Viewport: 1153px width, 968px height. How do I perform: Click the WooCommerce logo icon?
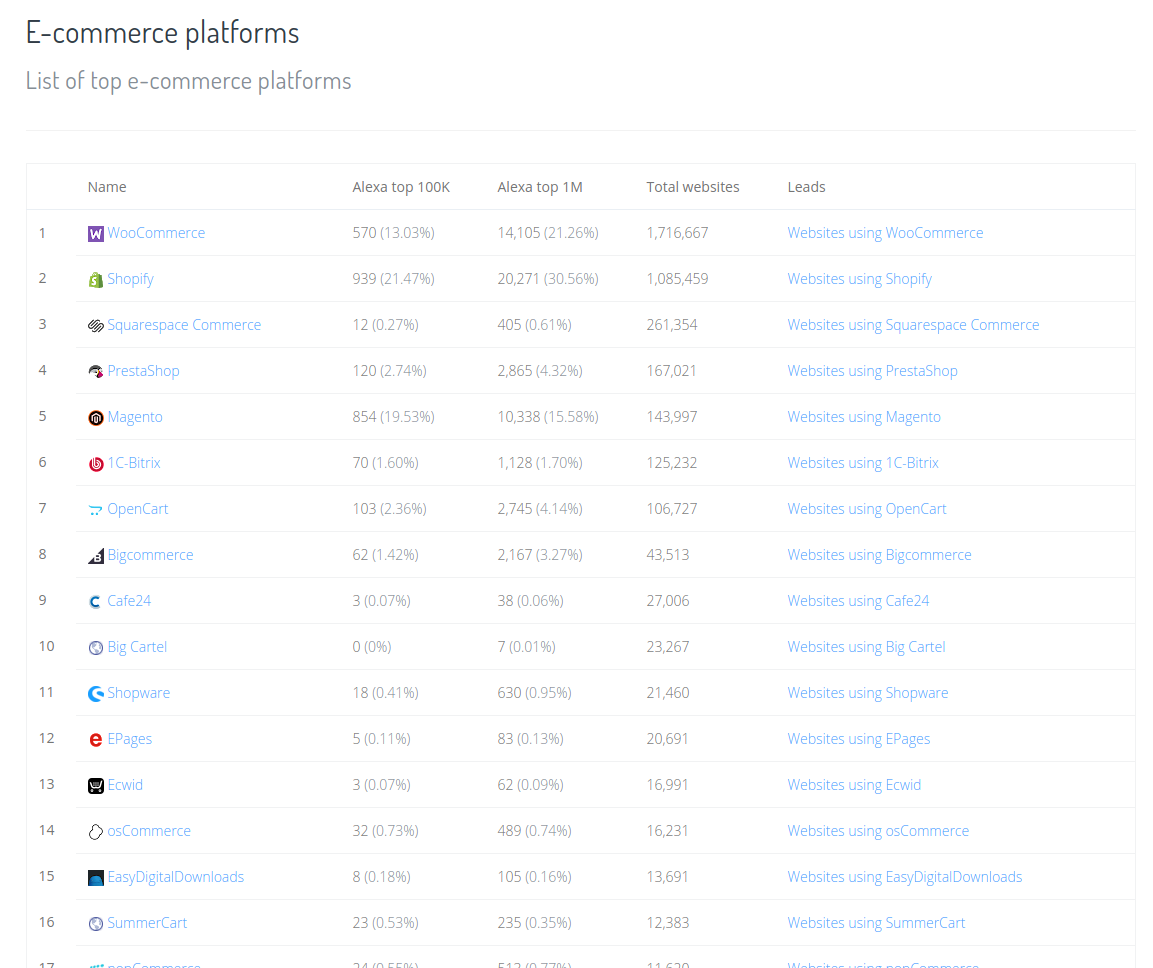coord(96,234)
